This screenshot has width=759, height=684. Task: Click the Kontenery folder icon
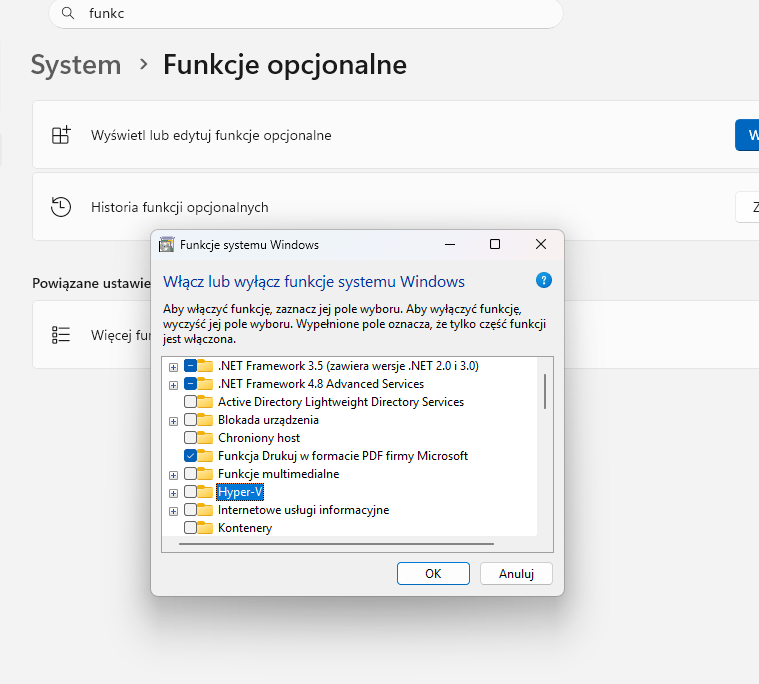click(x=206, y=528)
